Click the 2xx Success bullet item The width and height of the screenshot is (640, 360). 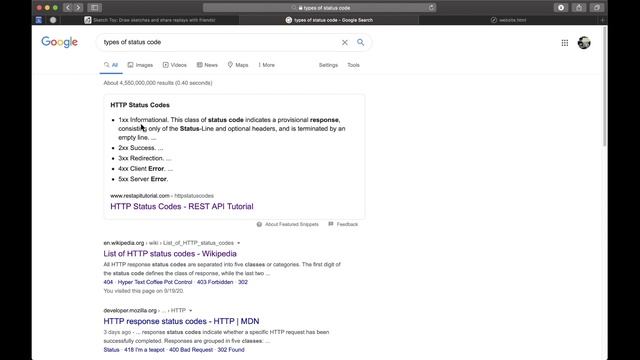coord(140,148)
